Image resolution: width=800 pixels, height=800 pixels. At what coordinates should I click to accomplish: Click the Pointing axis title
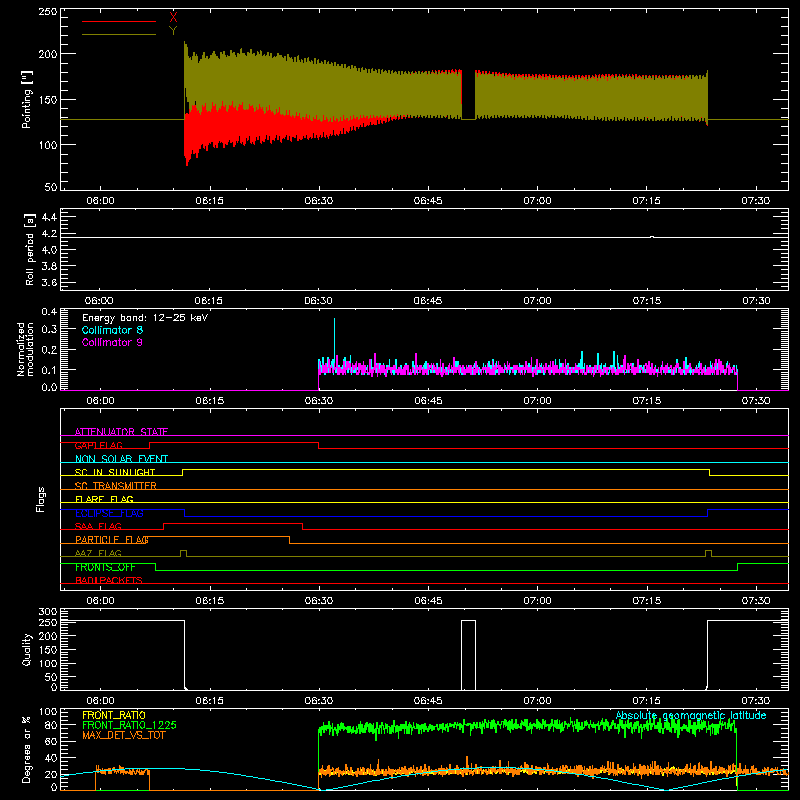pyautogui.click(x=27, y=99)
